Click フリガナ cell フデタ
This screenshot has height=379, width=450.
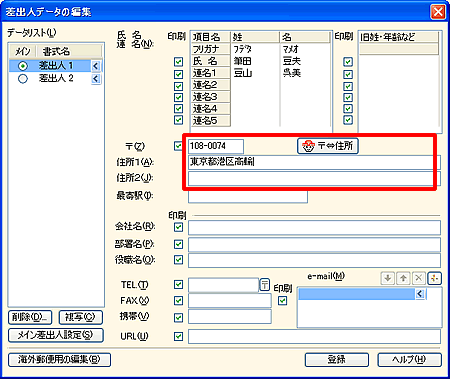[x=255, y=49]
